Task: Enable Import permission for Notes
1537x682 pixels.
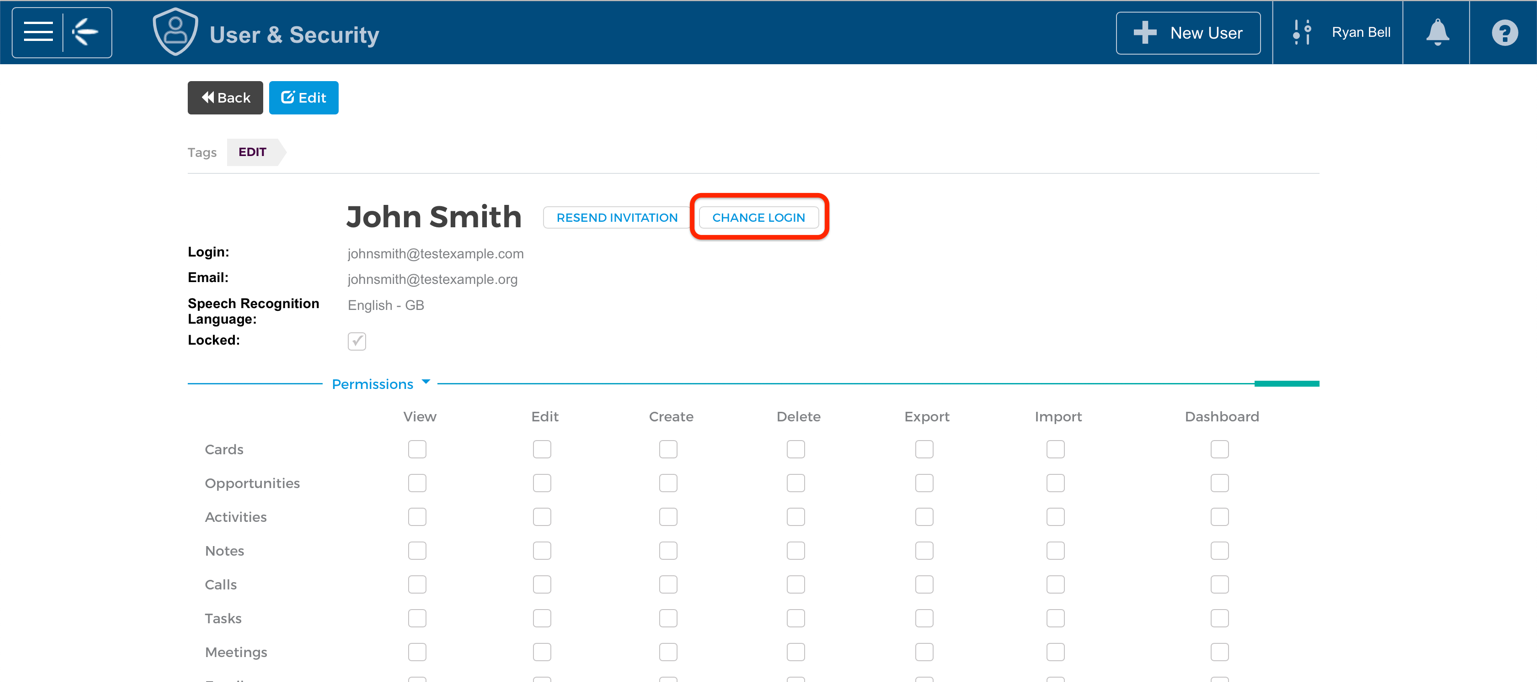Action: [x=1055, y=550]
